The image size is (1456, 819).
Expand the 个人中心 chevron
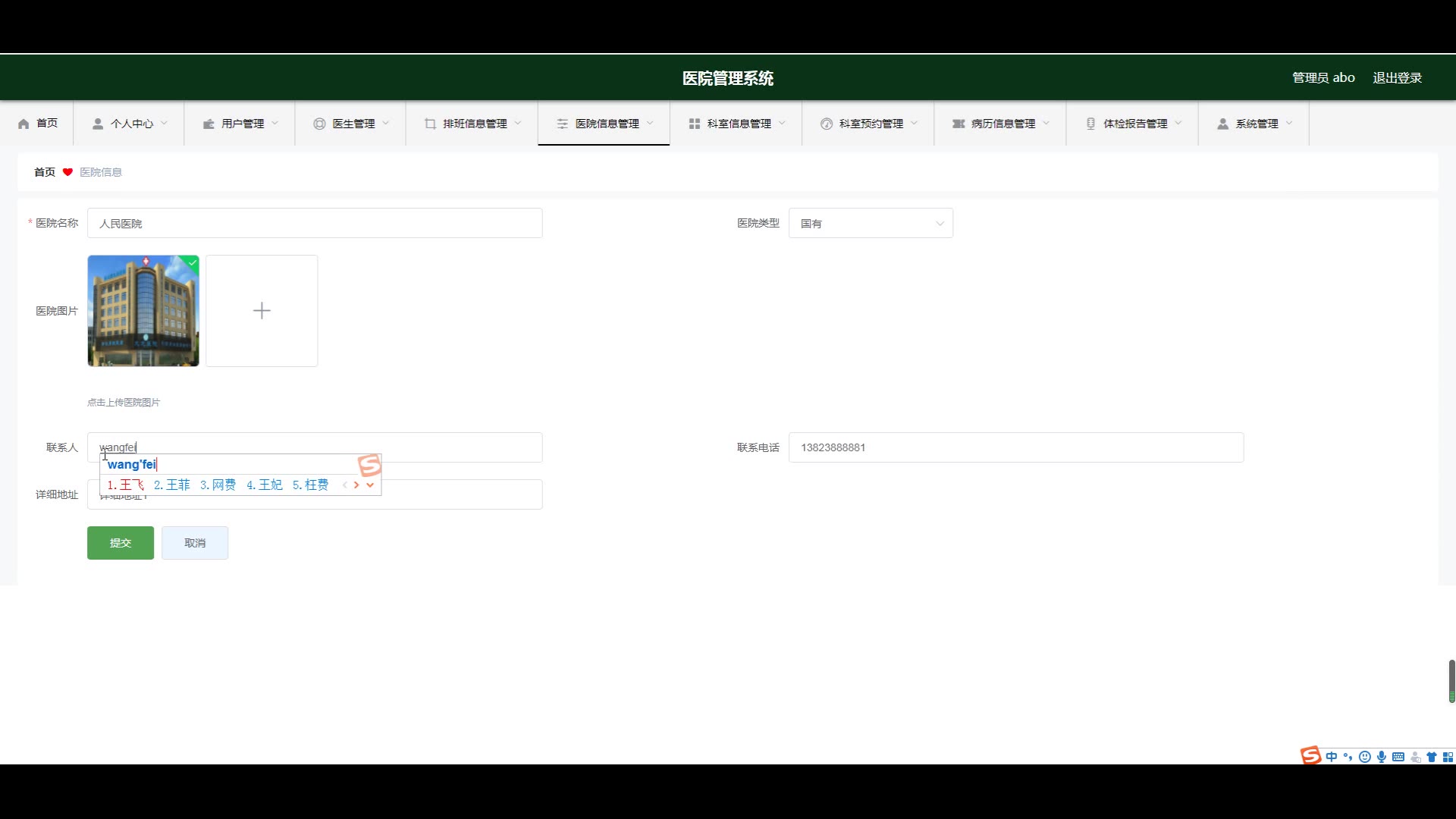tap(165, 124)
